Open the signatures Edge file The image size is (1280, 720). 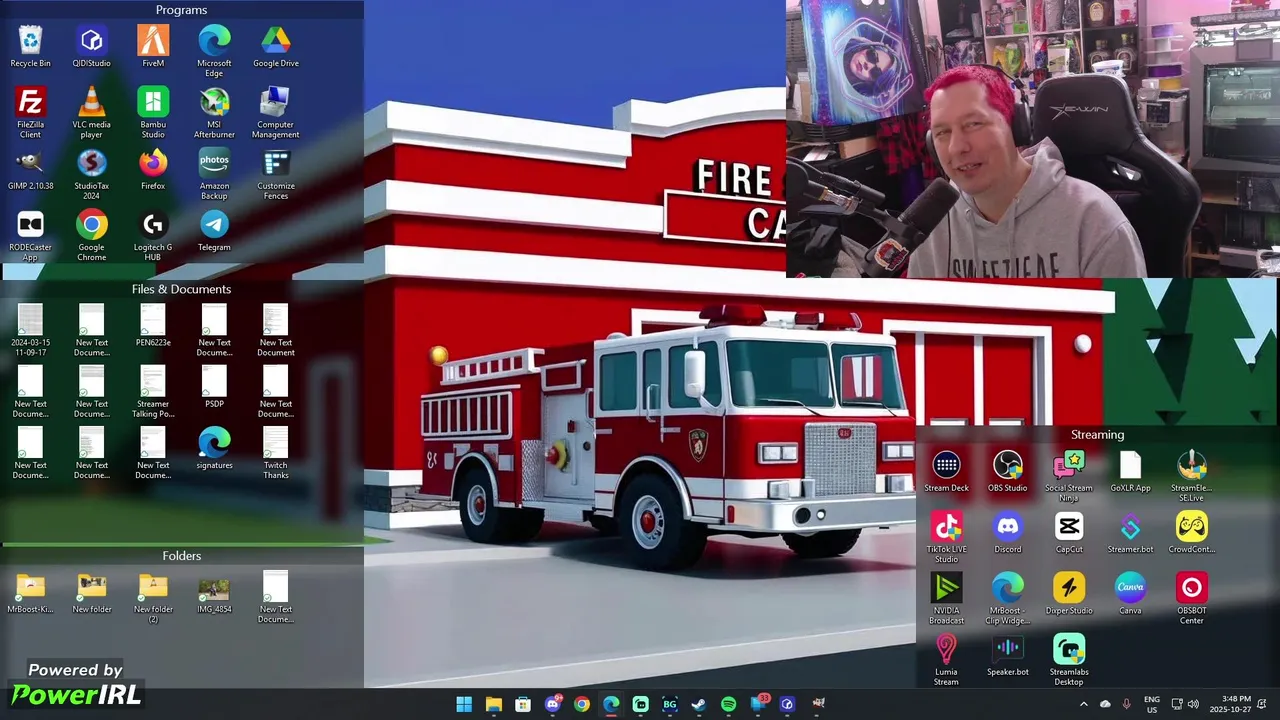(x=214, y=448)
